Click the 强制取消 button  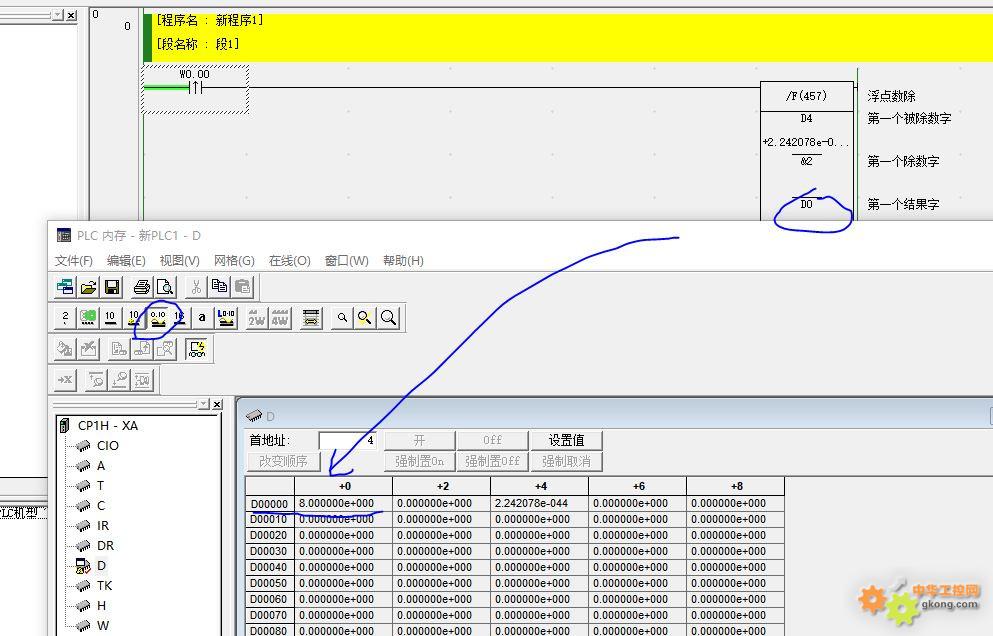click(567, 461)
